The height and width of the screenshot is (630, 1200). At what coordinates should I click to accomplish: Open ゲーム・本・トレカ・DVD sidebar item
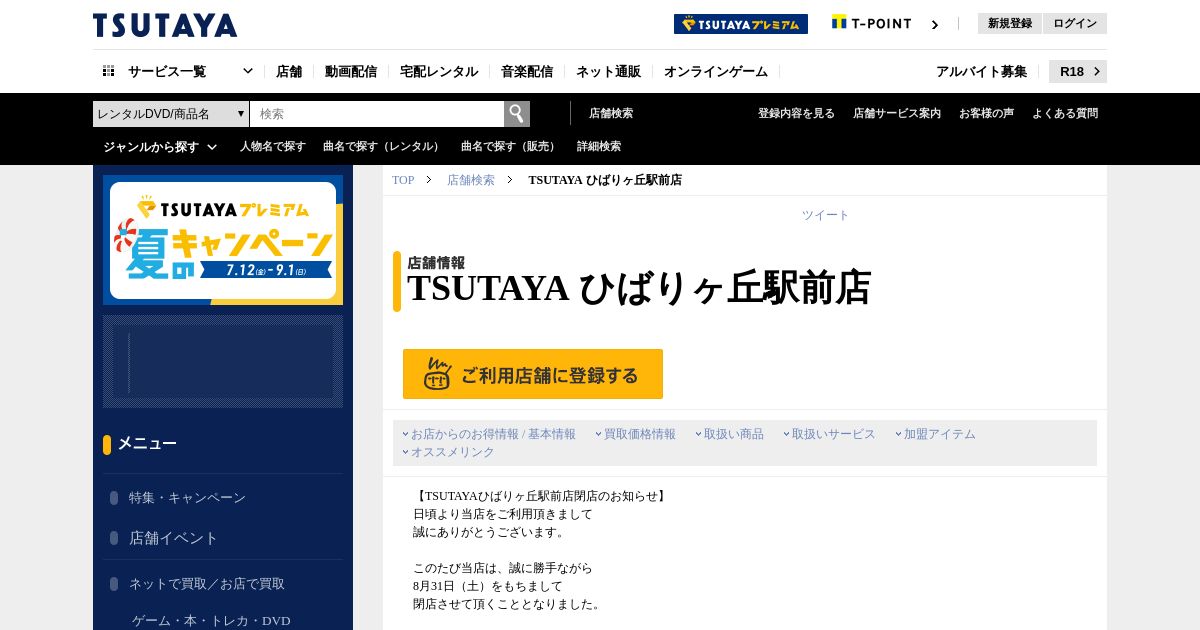211,621
